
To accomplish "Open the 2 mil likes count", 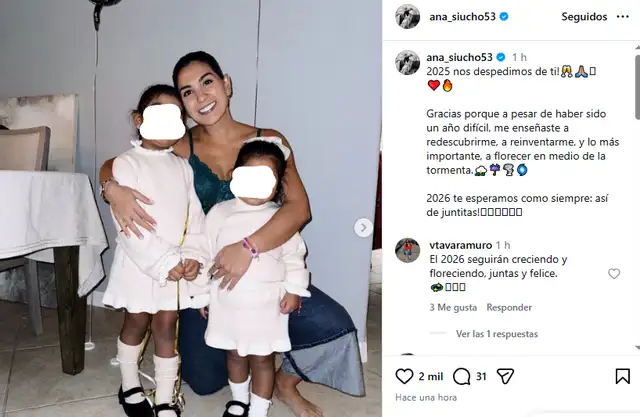I will tap(431, 376).
